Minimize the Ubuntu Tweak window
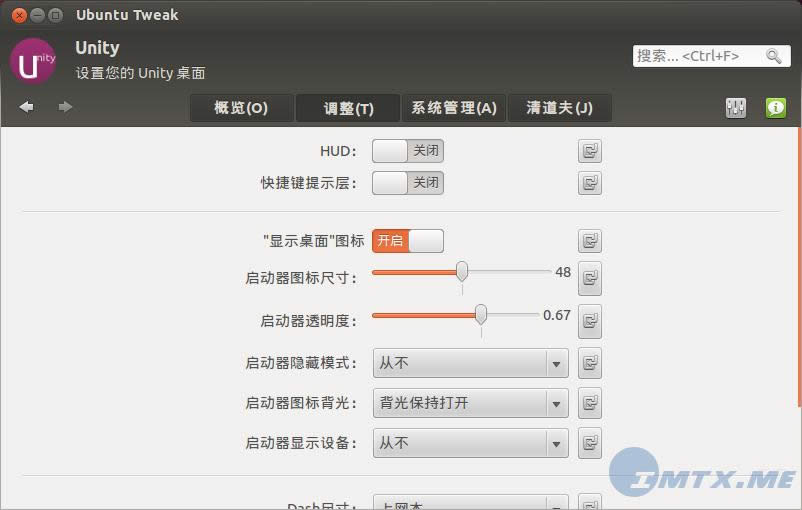Image resolution: width=802 pixels, height=510 pixels. (x=37, y=15)
